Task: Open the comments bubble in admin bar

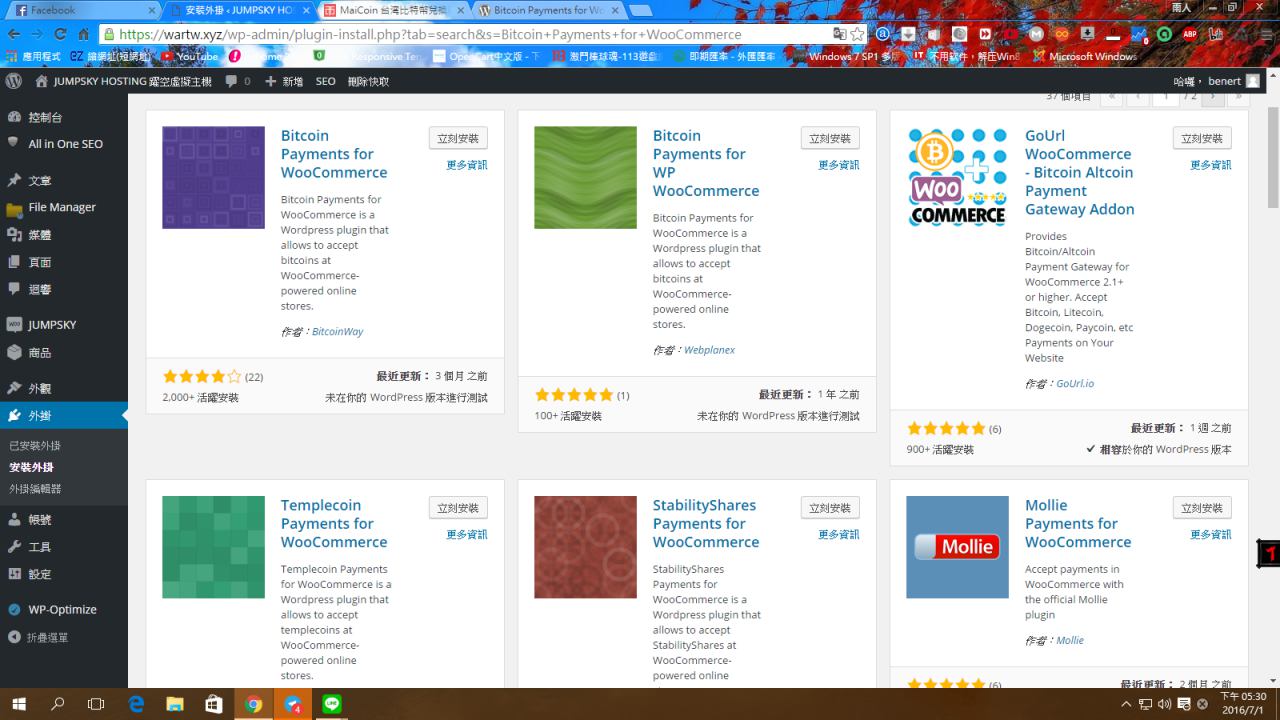Action: (238, 81)
